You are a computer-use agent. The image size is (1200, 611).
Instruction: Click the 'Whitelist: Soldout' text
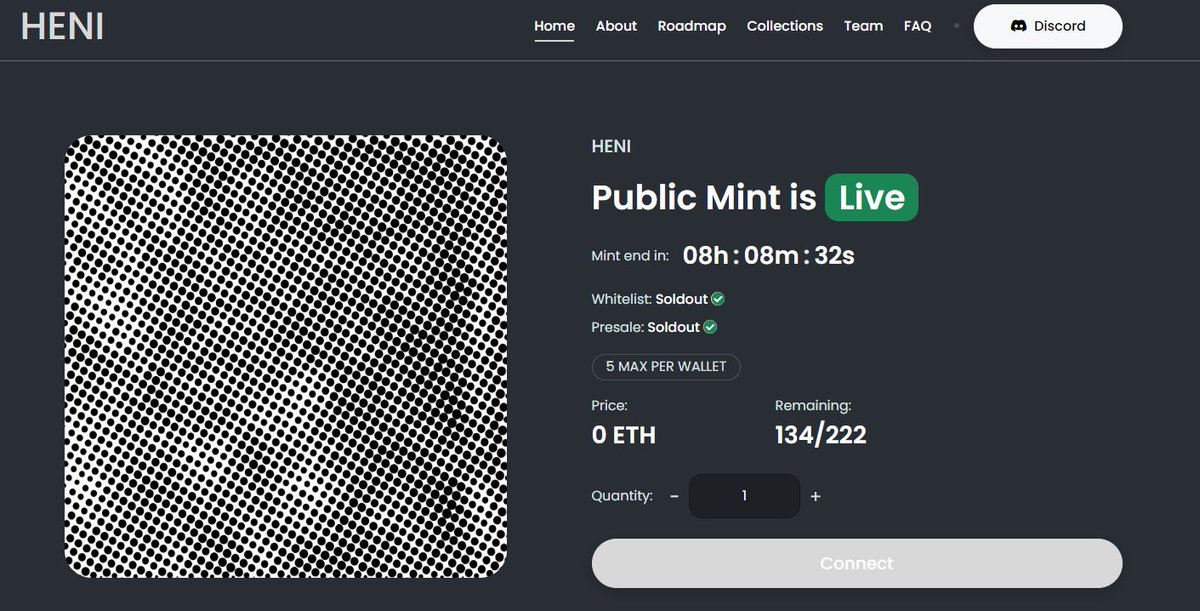(650, 299)
